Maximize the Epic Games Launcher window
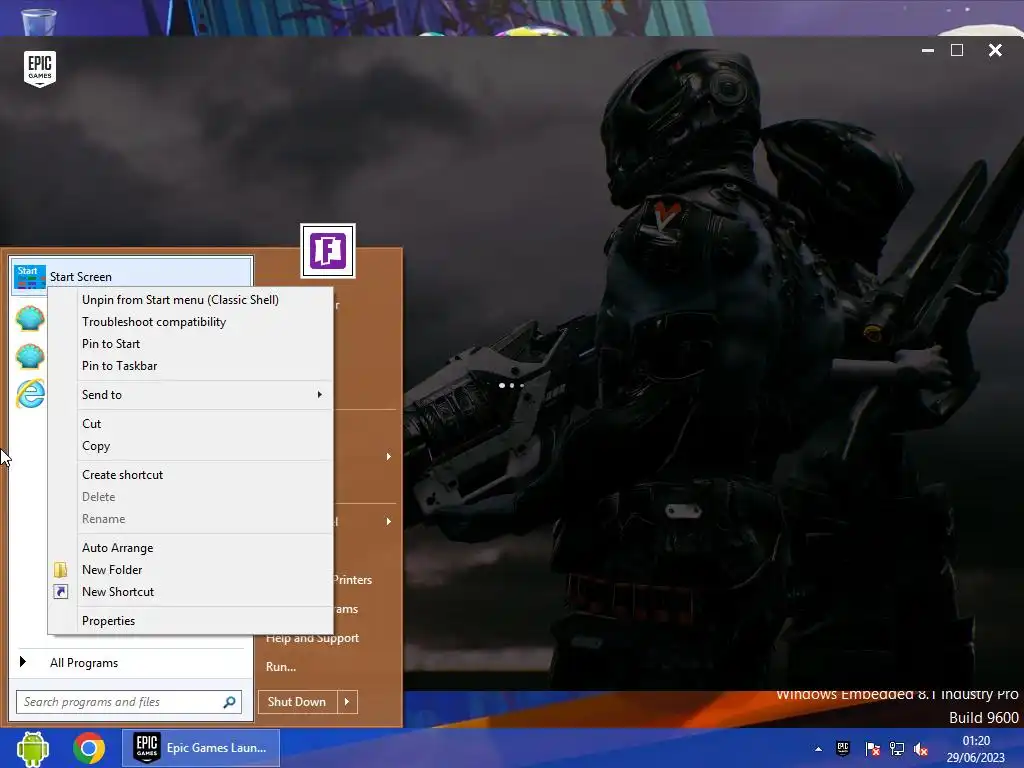Image resolution: width=1024 pixels, height=768 pixels. click(x=957, y=50)
